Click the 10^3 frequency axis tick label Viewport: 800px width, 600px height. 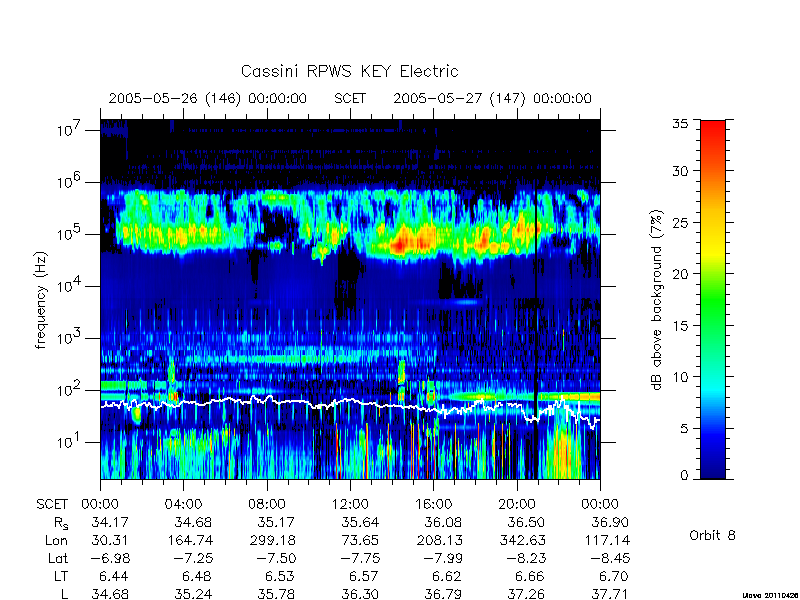[69, 337]
